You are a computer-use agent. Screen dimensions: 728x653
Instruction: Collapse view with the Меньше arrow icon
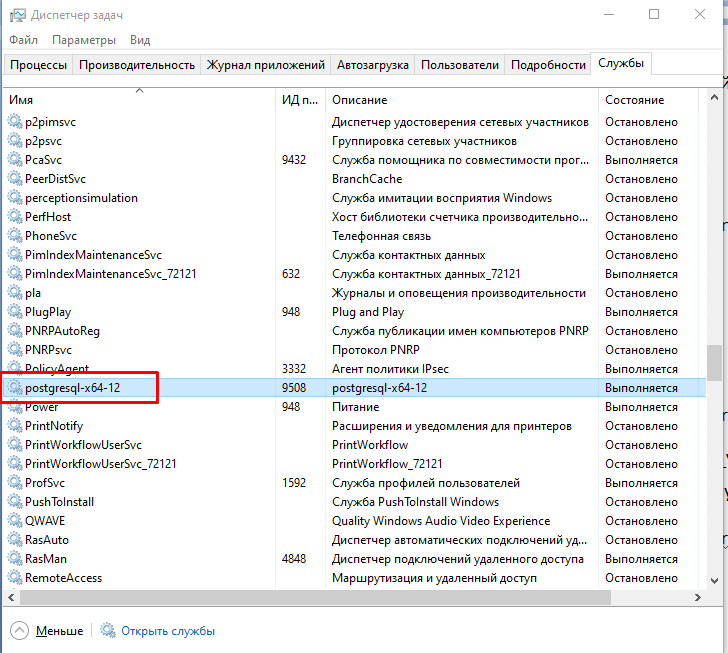[x=20, y=631]
